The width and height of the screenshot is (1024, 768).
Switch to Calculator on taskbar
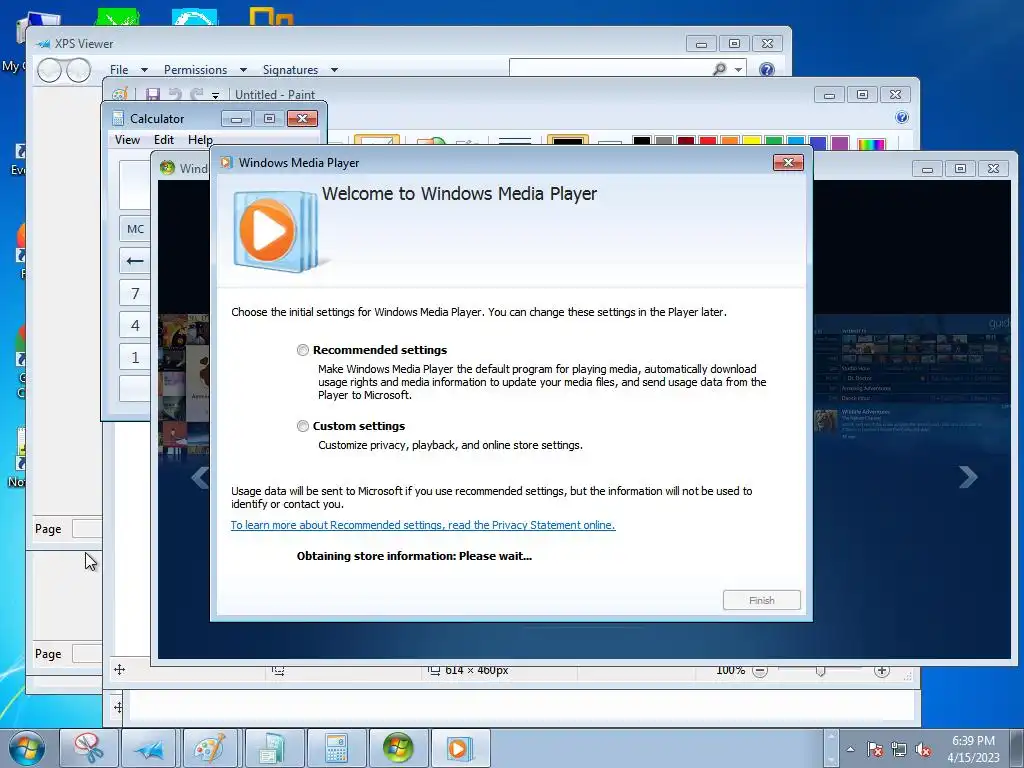(x=336, y=748)
